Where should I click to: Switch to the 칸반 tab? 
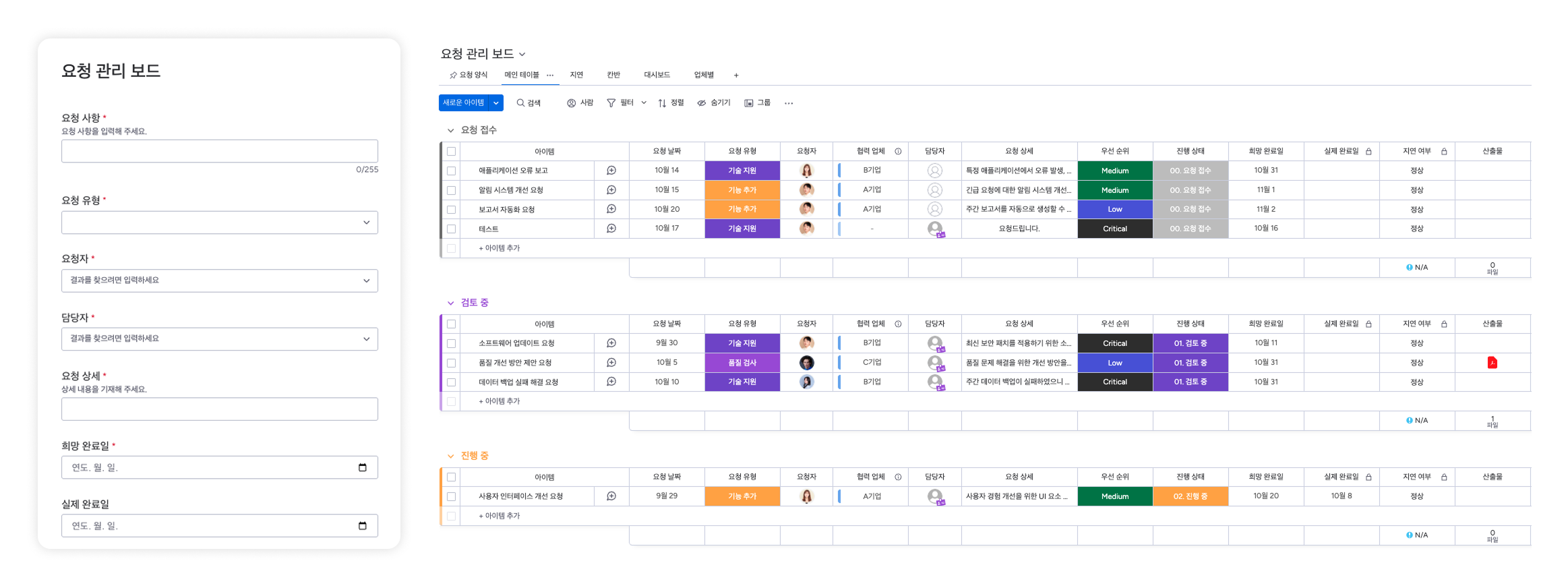point(613,75)
